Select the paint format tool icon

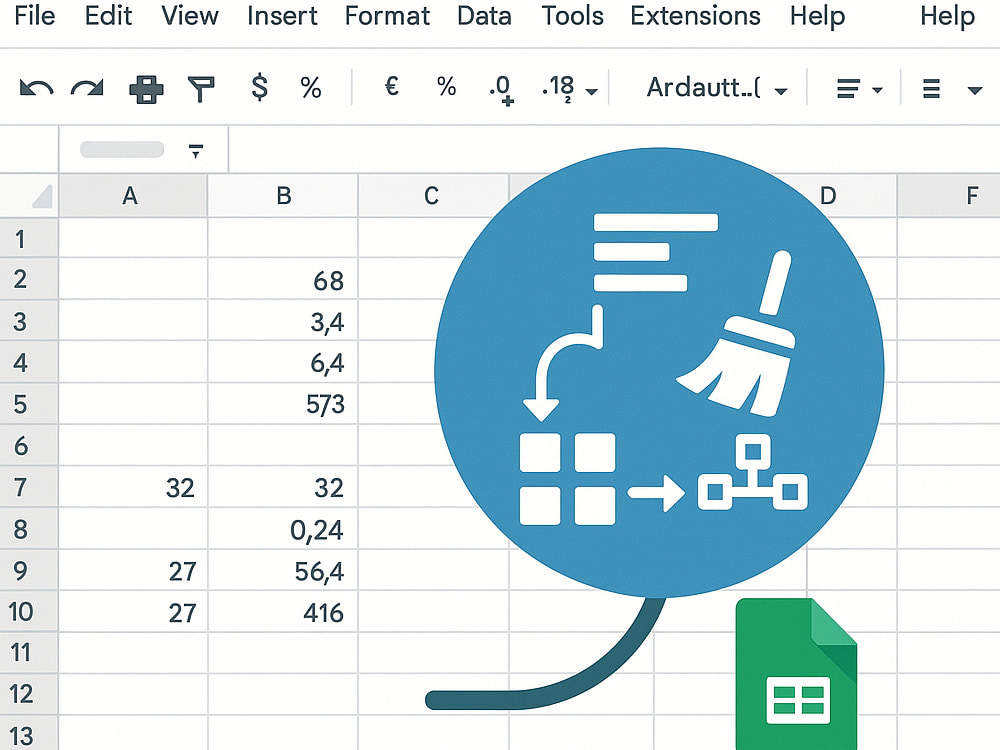coord(200,88)
